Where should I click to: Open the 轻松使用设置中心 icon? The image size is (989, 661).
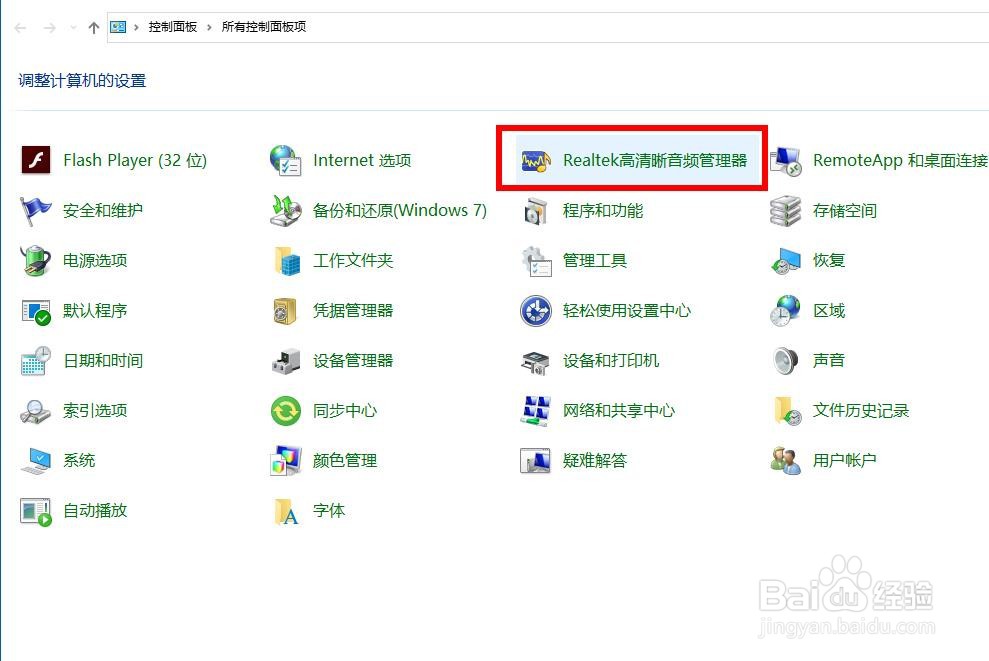coord(535,311)
